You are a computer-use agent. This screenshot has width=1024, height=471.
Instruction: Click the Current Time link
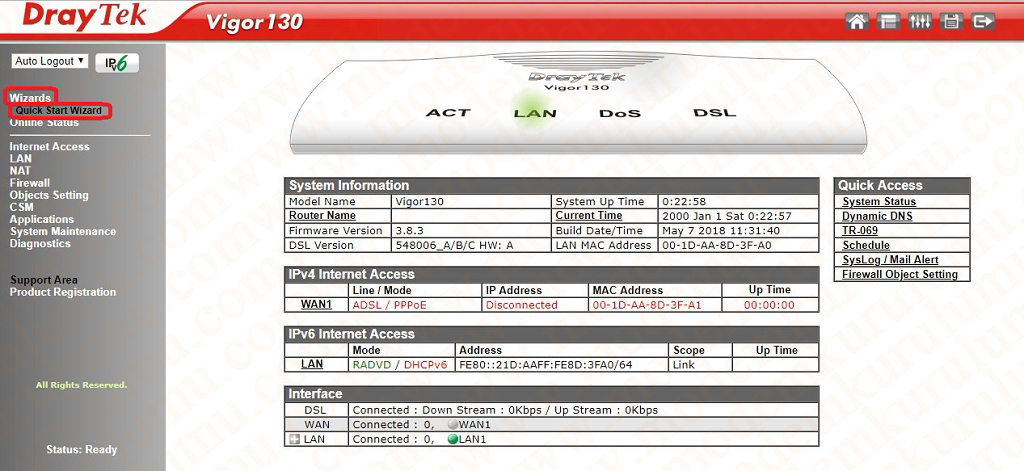coord(589,216)
